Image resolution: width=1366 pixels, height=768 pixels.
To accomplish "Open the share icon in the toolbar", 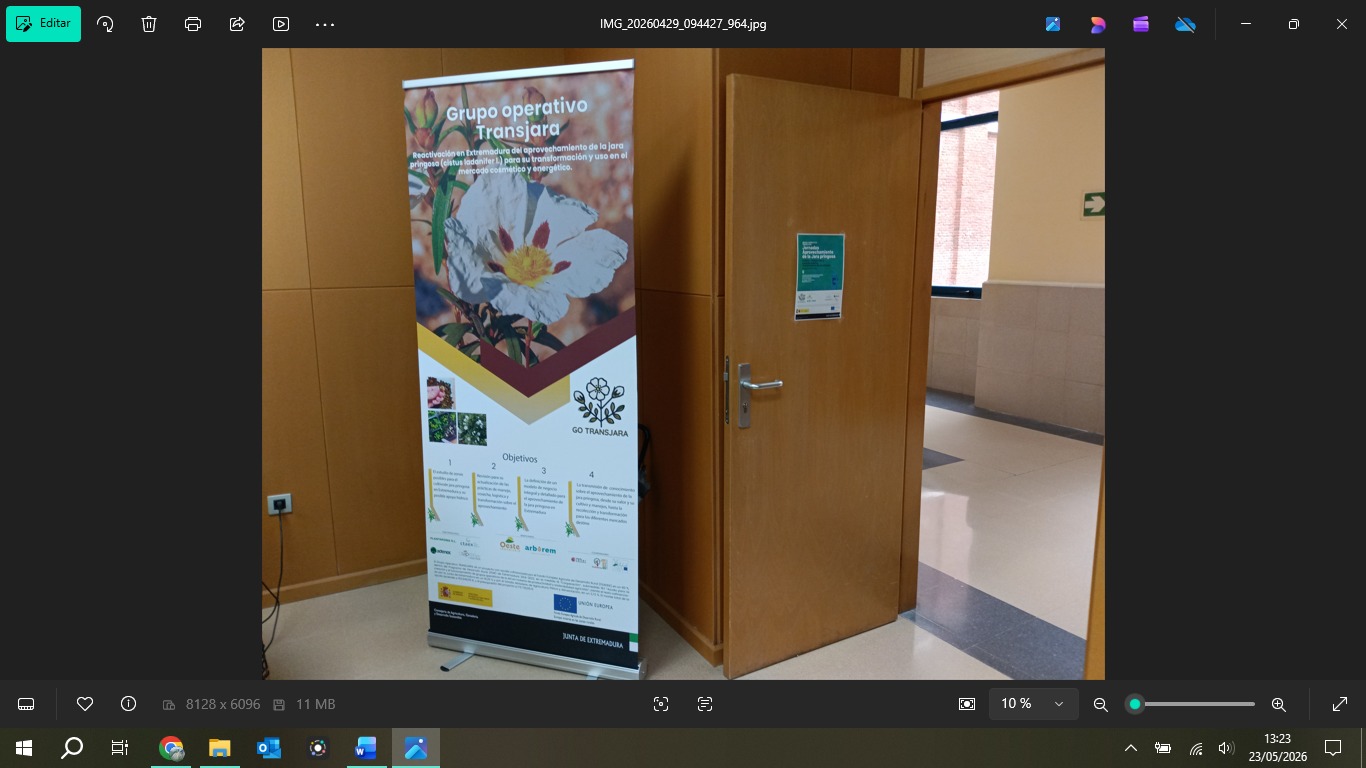I will 237,24.
